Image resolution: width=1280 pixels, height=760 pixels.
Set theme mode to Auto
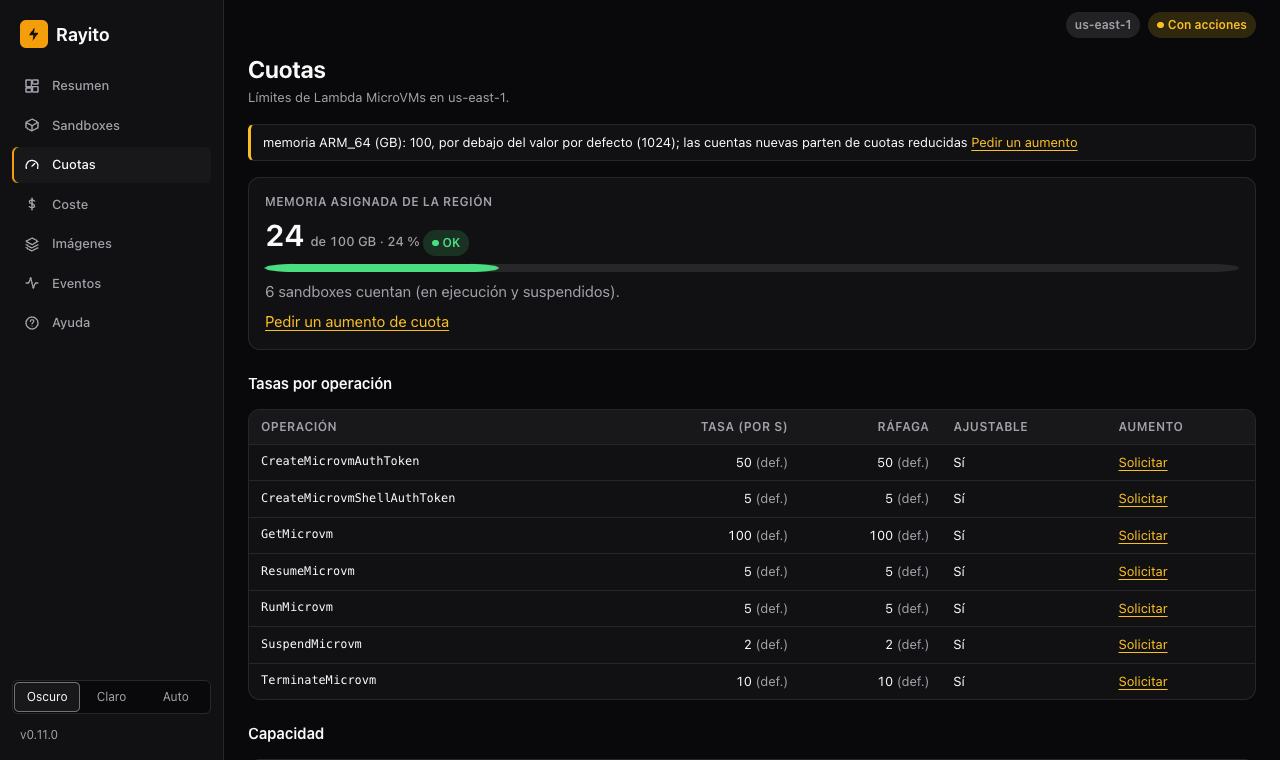point(176,697)
